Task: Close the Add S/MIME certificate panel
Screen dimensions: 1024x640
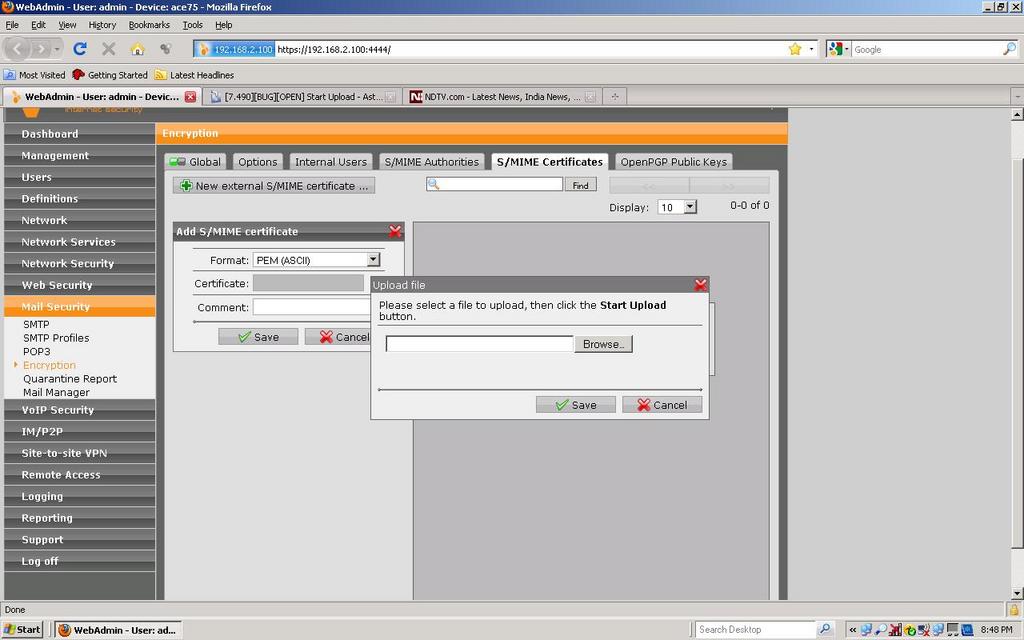Action: click(x=395, y=231)
